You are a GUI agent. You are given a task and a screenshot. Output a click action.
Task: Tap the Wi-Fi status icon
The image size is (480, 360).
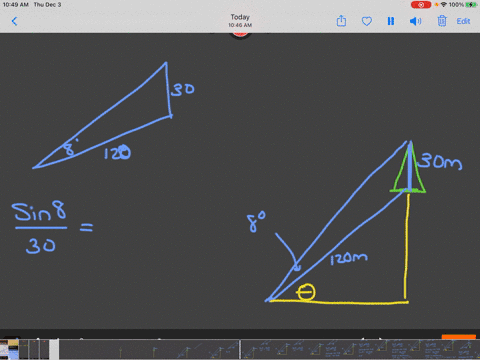tap(444, 5)
